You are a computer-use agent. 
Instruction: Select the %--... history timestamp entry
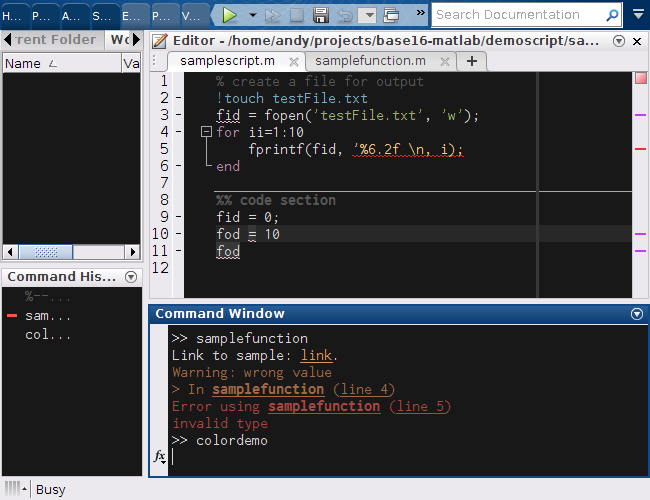[x=48, y=297]
